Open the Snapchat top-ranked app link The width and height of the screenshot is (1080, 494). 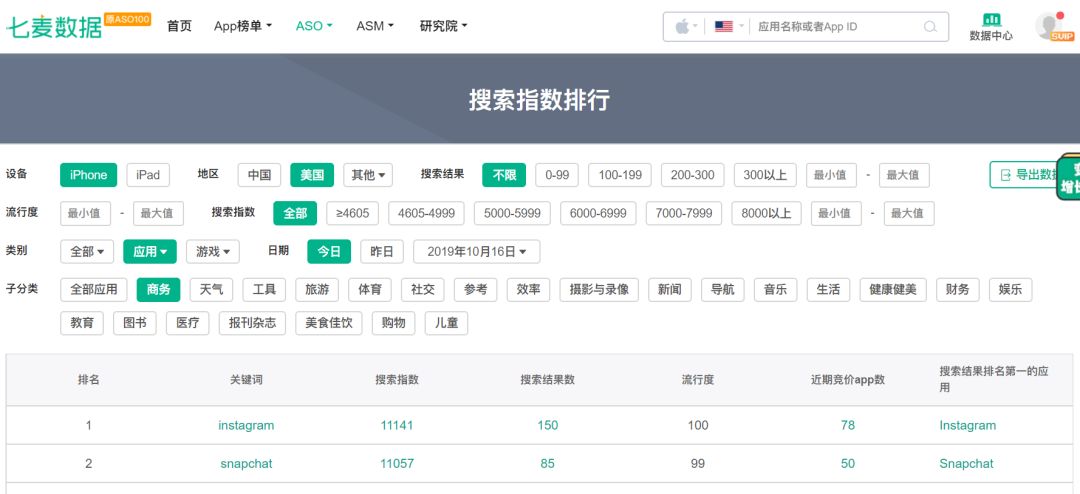click(x=966, y=464)
